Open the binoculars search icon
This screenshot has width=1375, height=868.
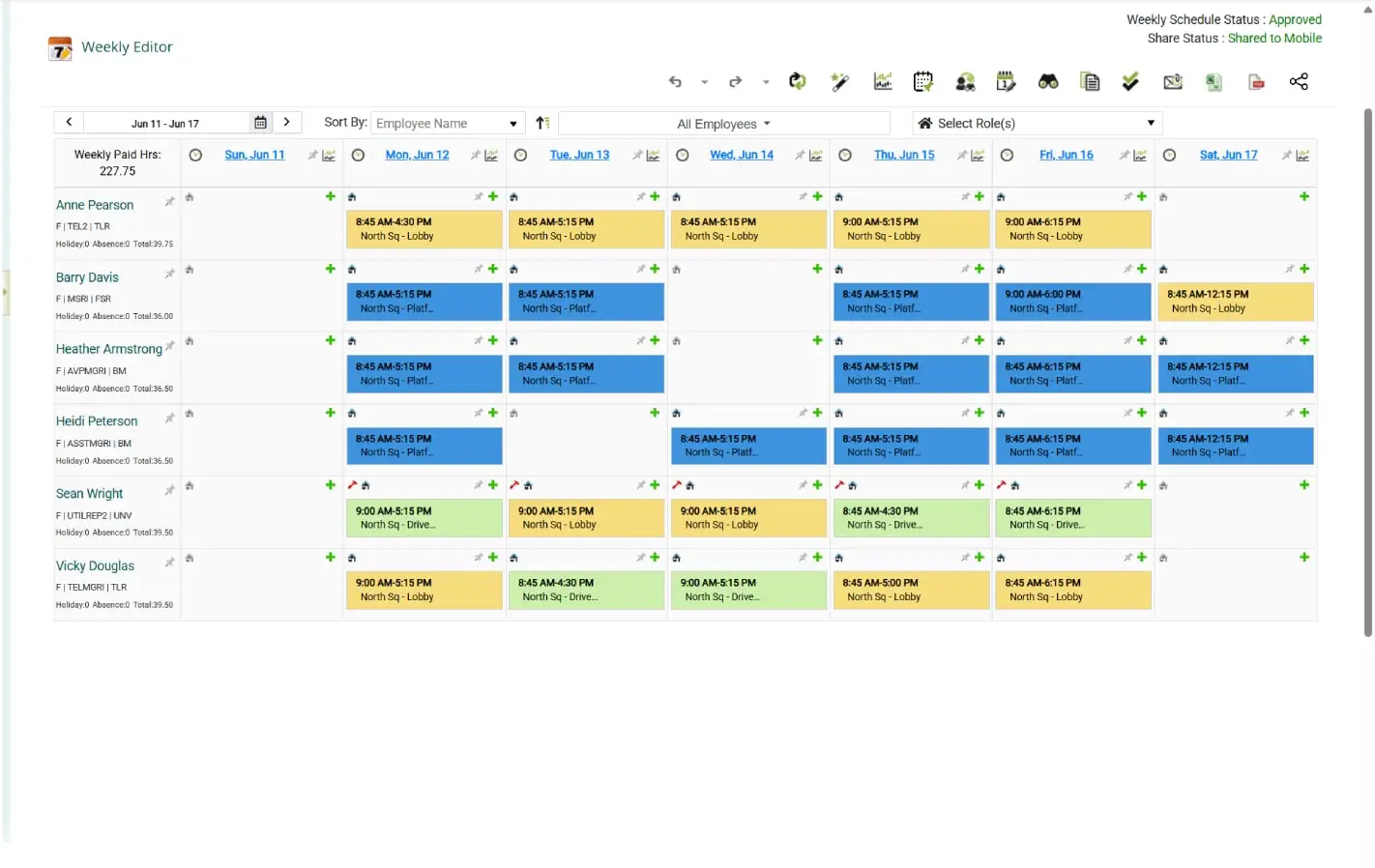point(1048,82)
